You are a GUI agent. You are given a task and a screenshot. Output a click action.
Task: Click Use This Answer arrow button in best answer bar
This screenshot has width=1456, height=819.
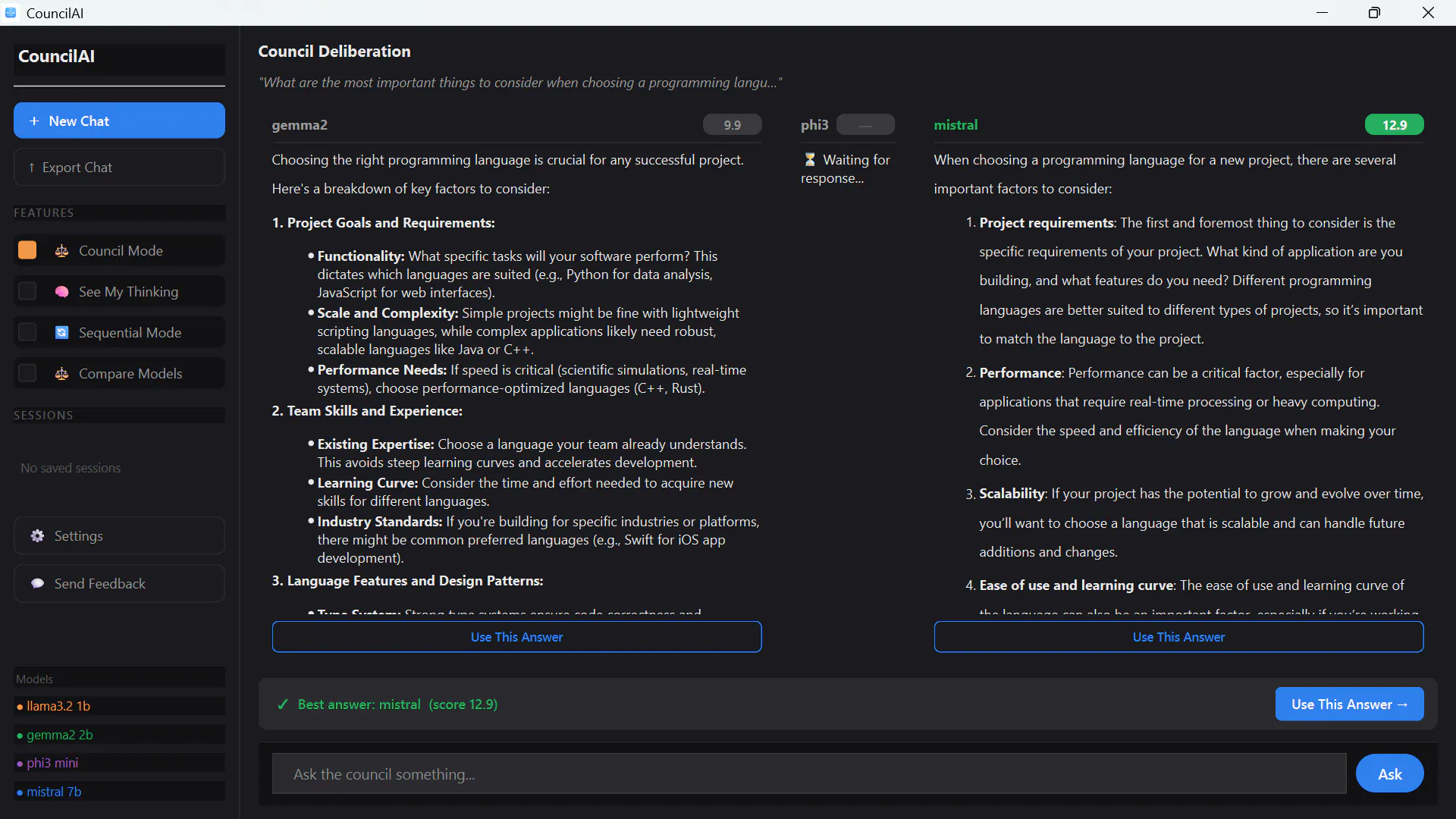coord(1349,704)
